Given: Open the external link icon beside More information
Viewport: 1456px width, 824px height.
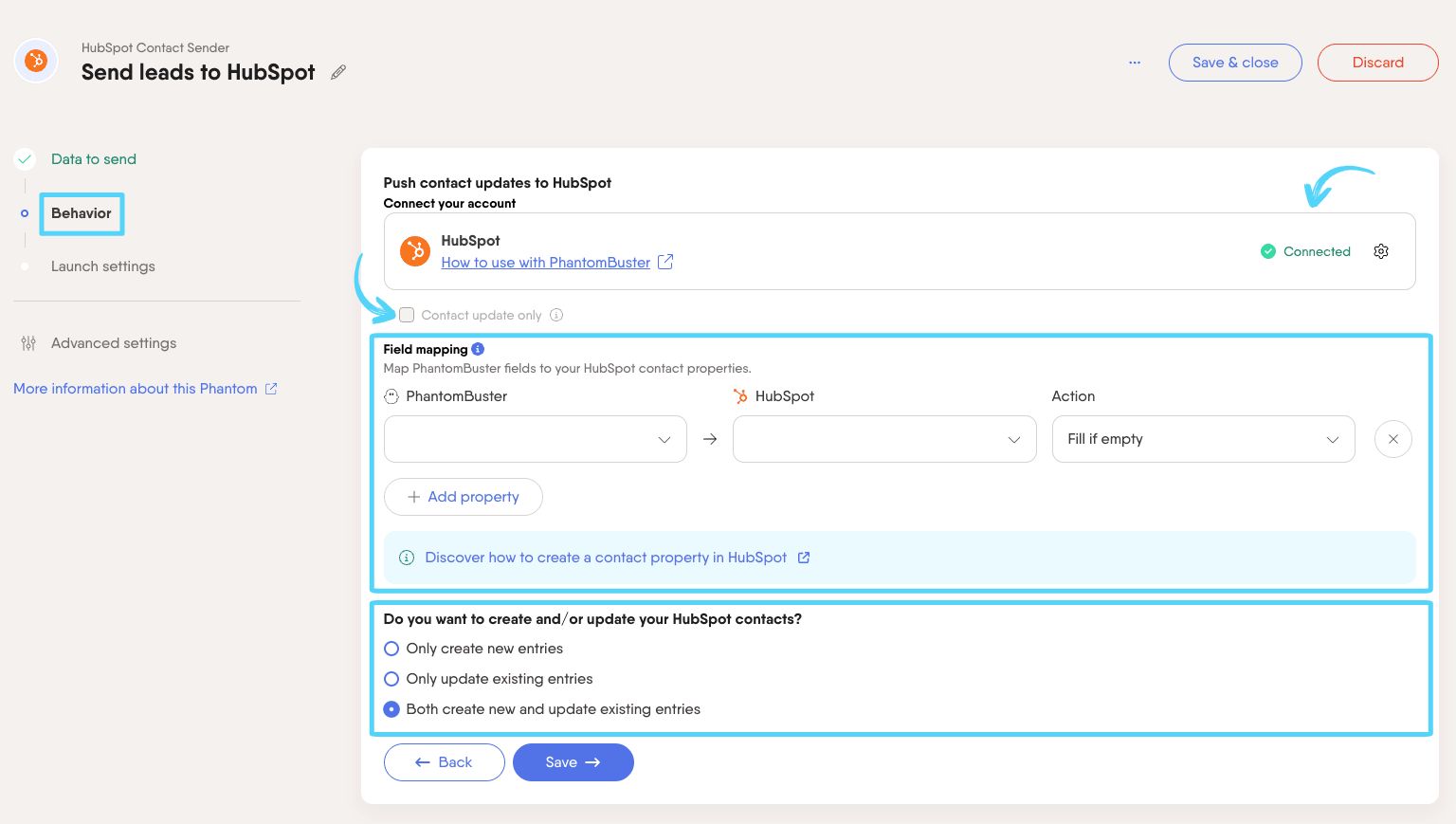Looking at the screenshot, I should pyautogui.click(x=271, y=389).
